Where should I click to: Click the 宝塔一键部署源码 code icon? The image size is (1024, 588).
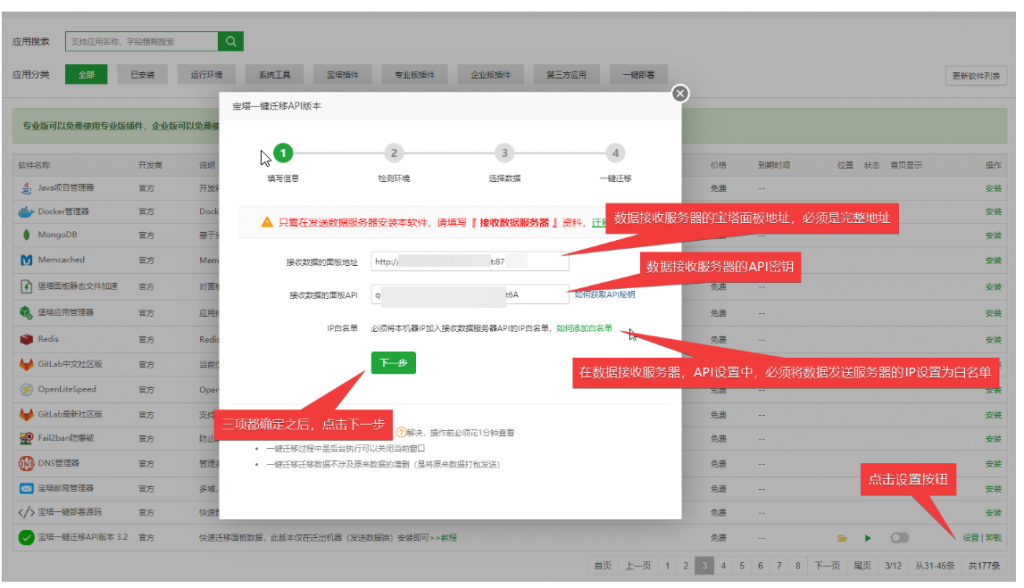[26, 512]
